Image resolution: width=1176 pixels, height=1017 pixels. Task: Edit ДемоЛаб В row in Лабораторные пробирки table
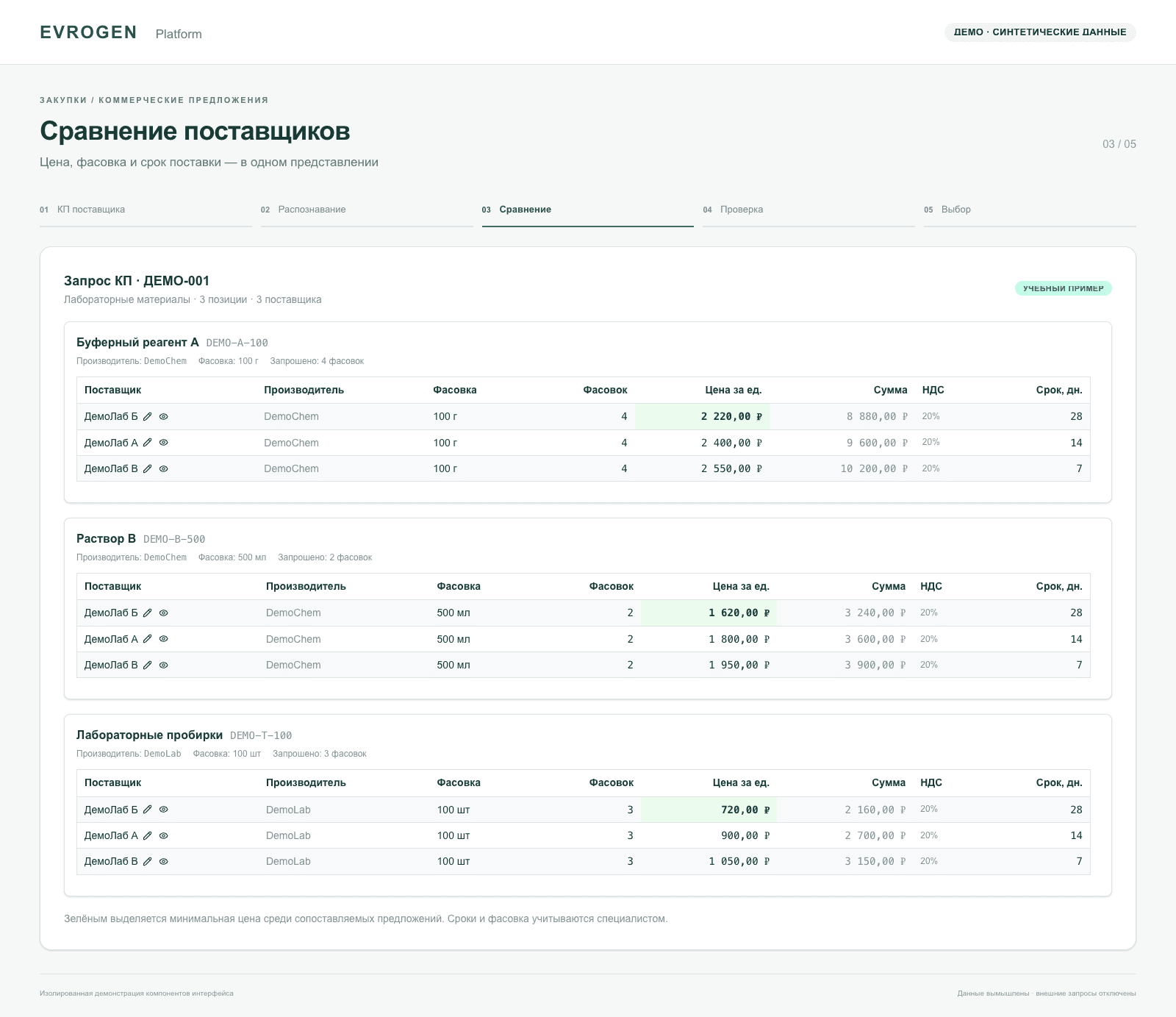[147, 861]
